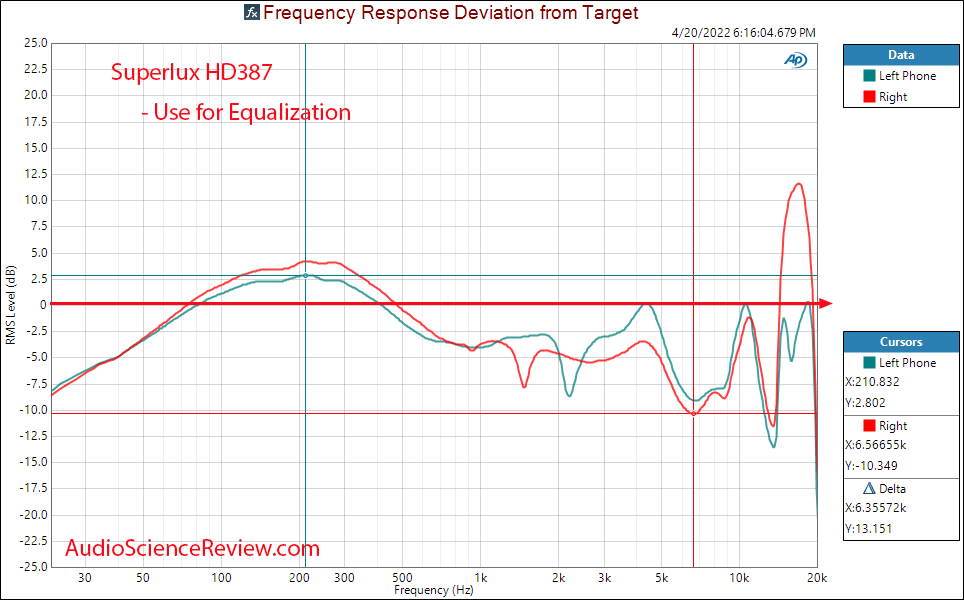
Task: Click the -25.0 label on the Y axis
Action: 34,567
